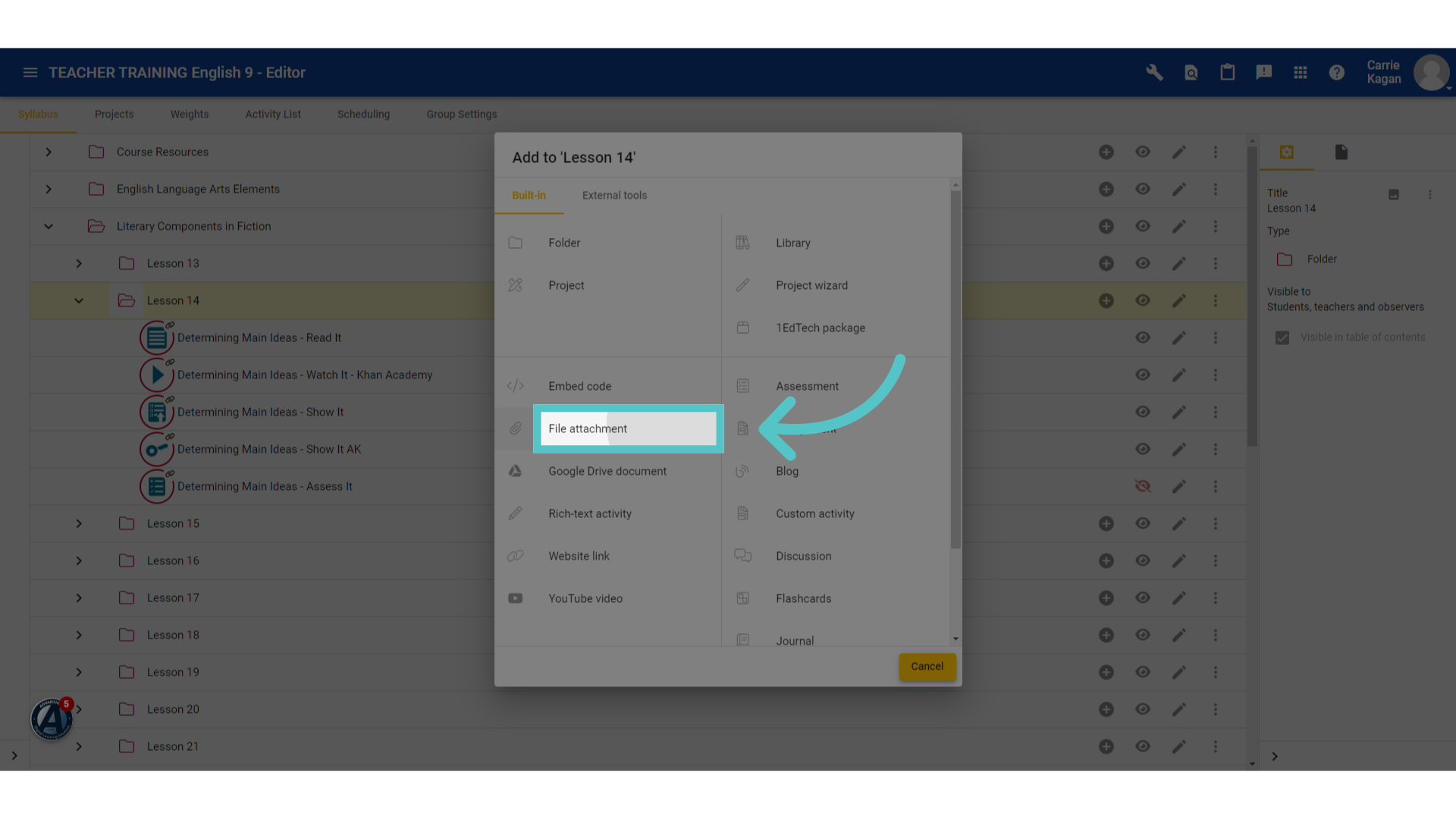Open the help question mark icon
This screenshot has width=1456, height=819.
[1336, 73]
